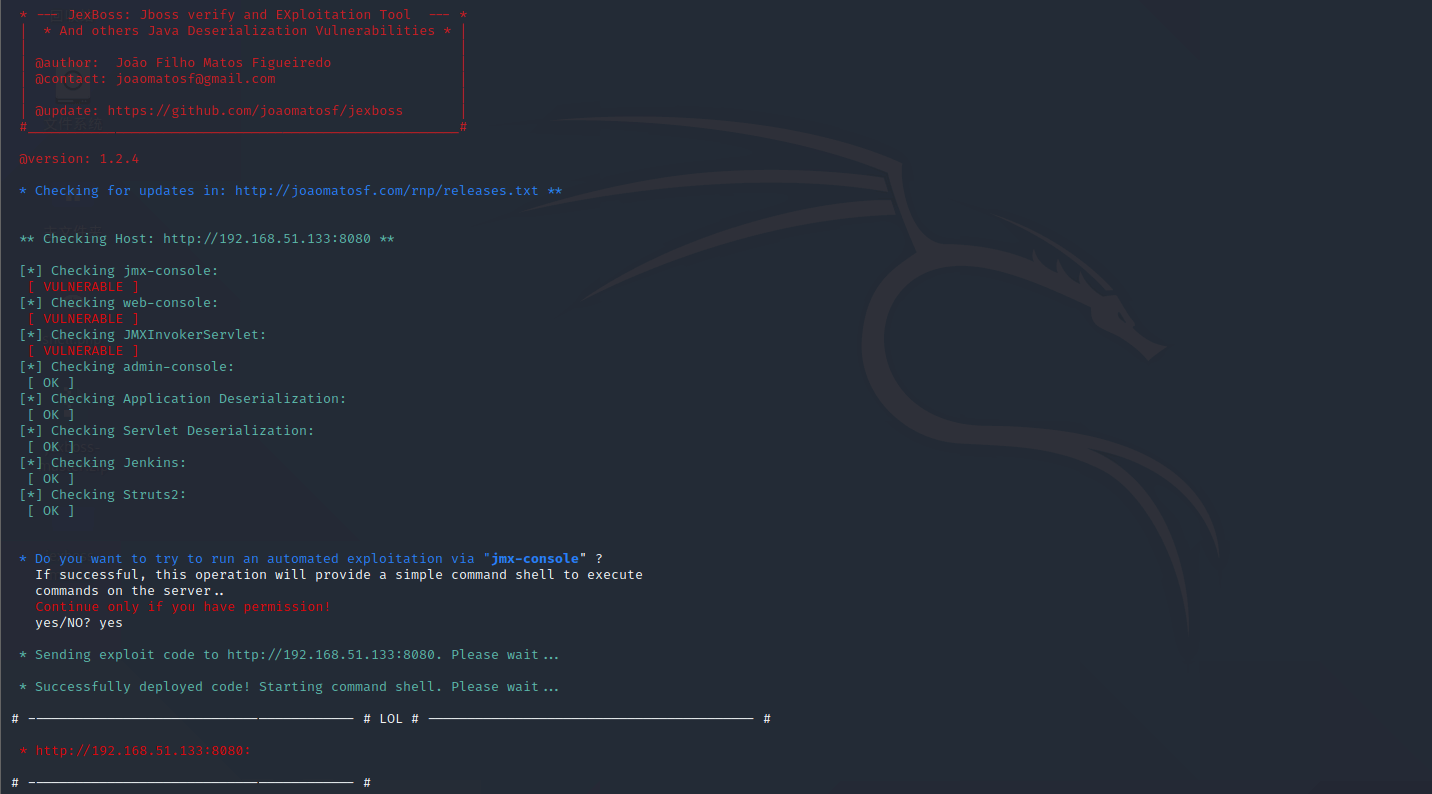
Task: Select the VULNERABLE result under web-console check
Action: click(83, 319)
